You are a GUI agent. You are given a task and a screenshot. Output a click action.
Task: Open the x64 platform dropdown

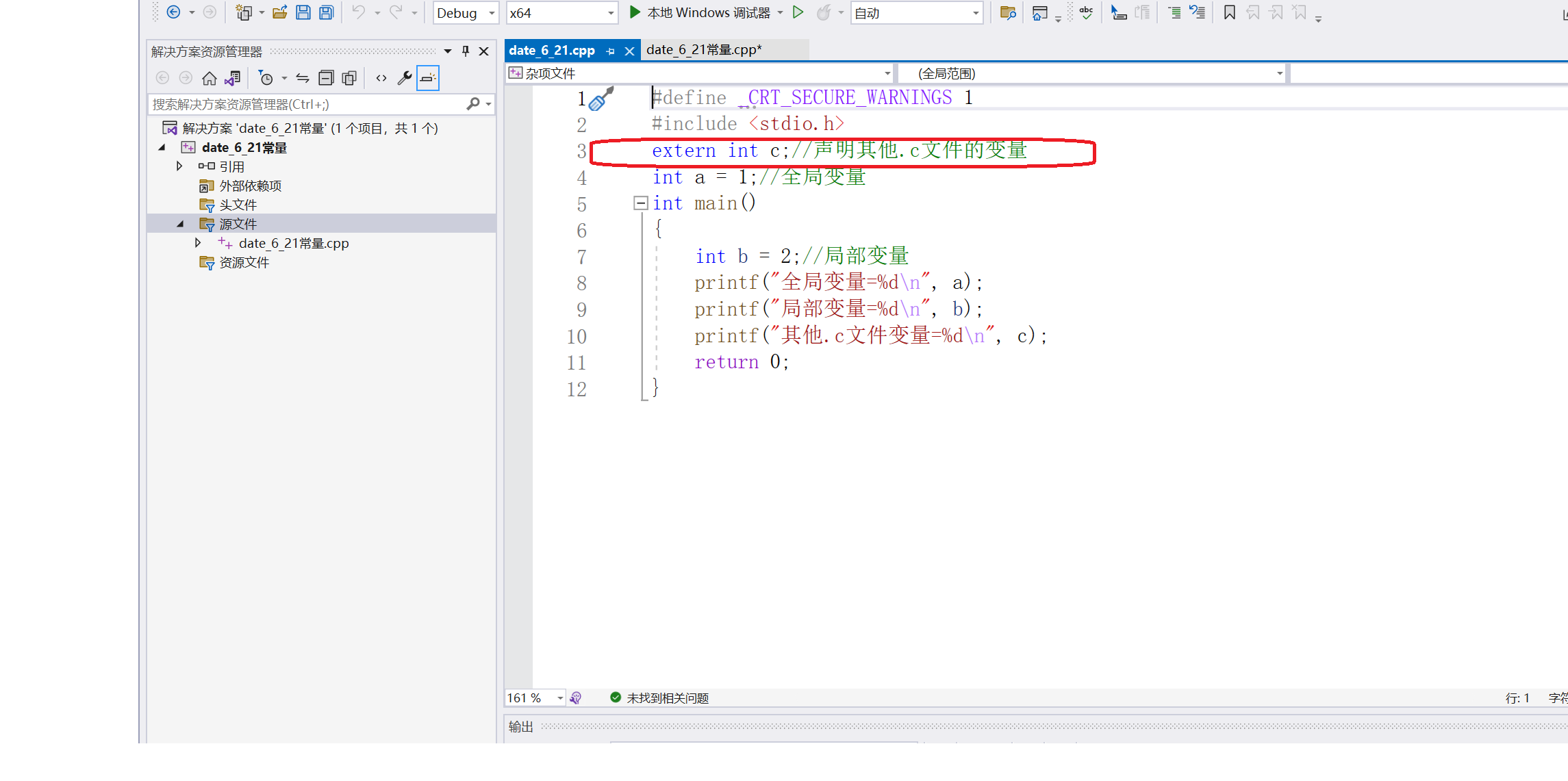coord(561,13)
